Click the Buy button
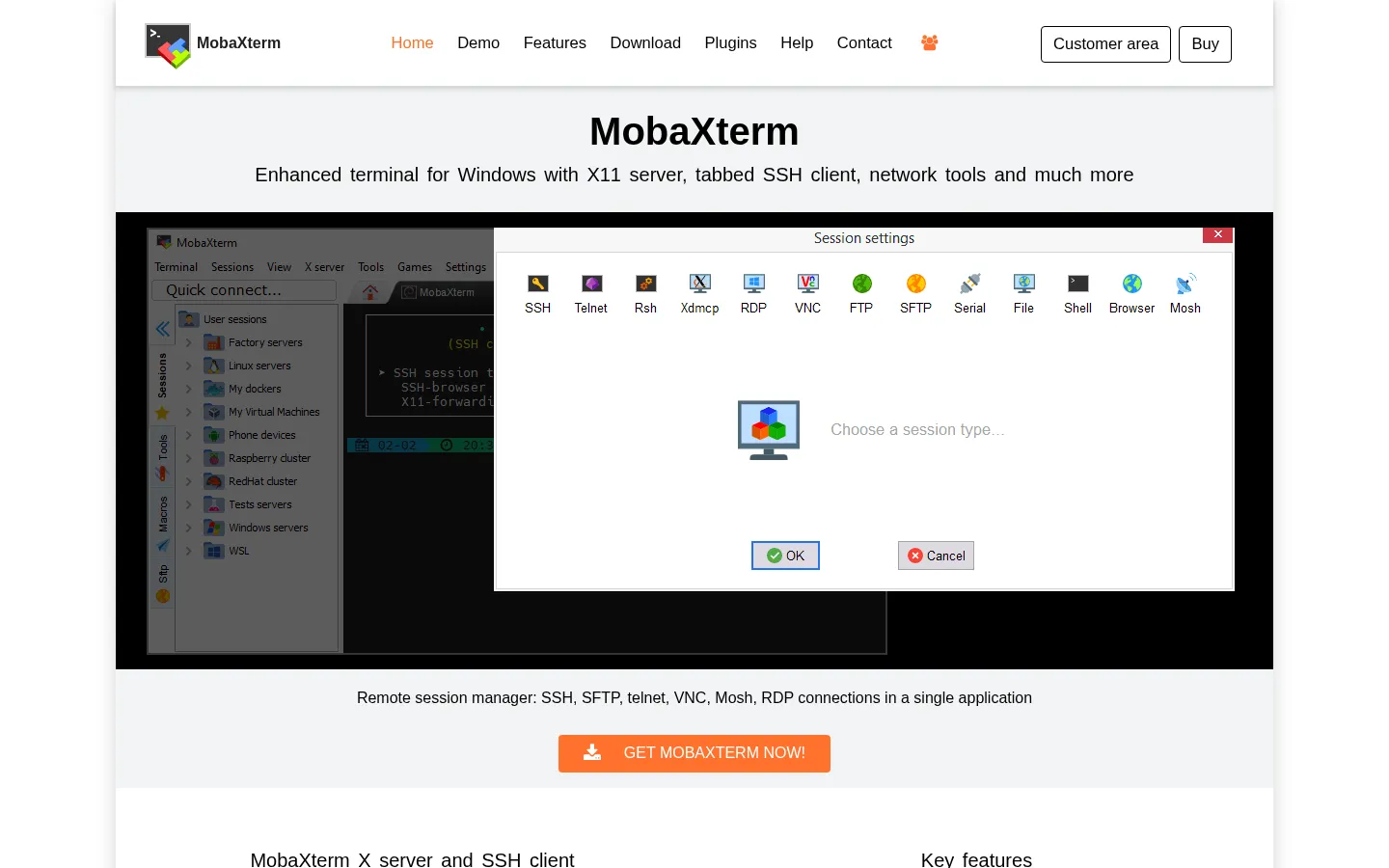Viewport: 1389px width, 868px height. (x=1205, y=44)
